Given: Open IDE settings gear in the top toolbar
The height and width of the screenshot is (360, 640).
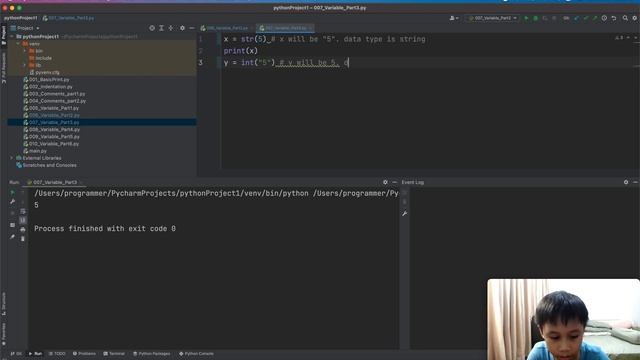Looking at the screenshot, I should [x=635, y=18].
